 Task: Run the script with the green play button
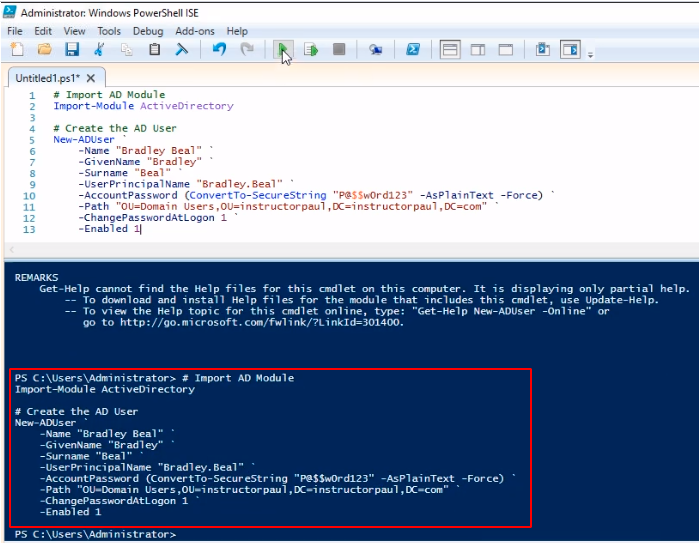click(x=283, y=49)
